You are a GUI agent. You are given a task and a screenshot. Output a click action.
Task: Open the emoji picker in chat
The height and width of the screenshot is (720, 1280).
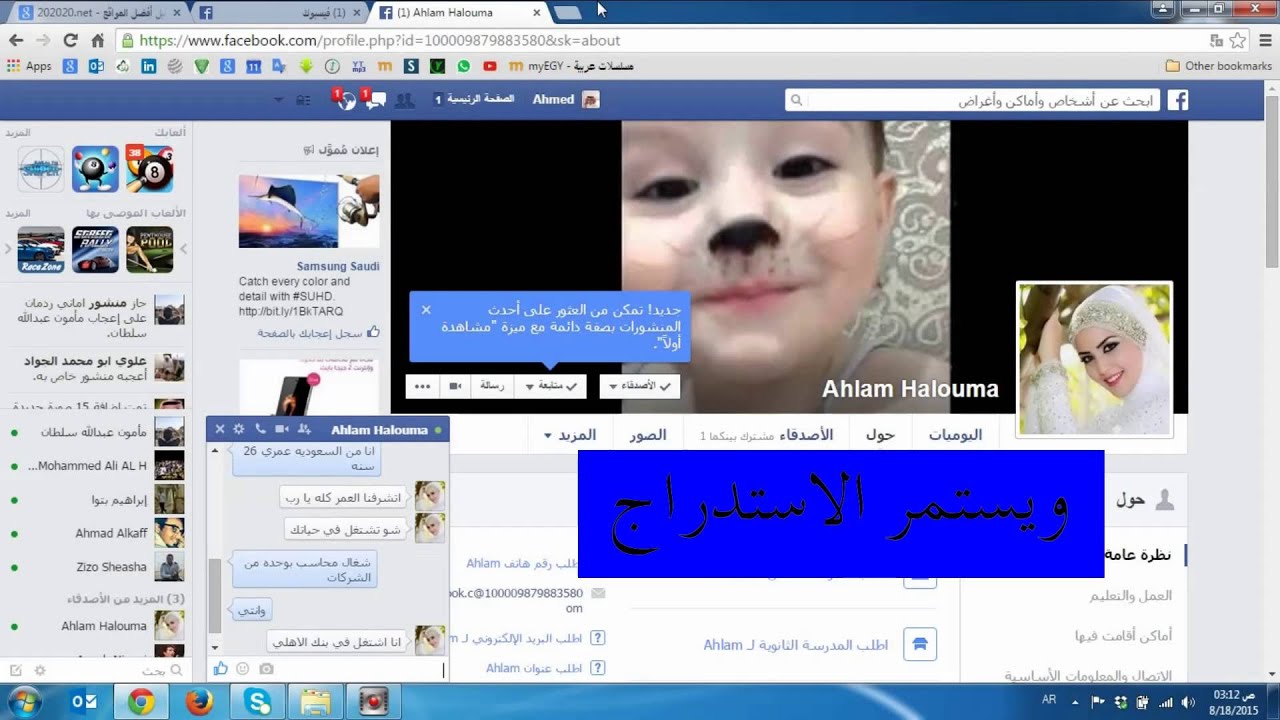(x=243, y=669)
